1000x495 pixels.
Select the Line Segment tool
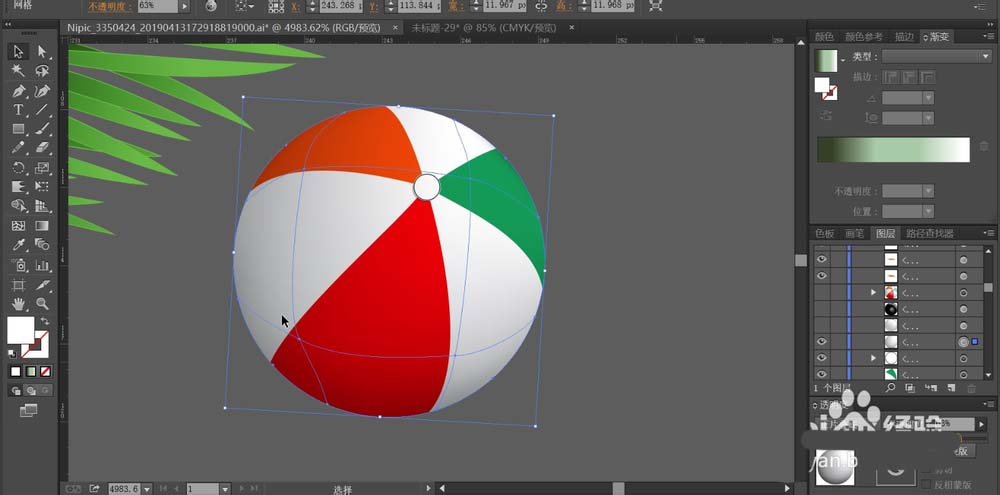pyautogui.click(x=42, y=110)
